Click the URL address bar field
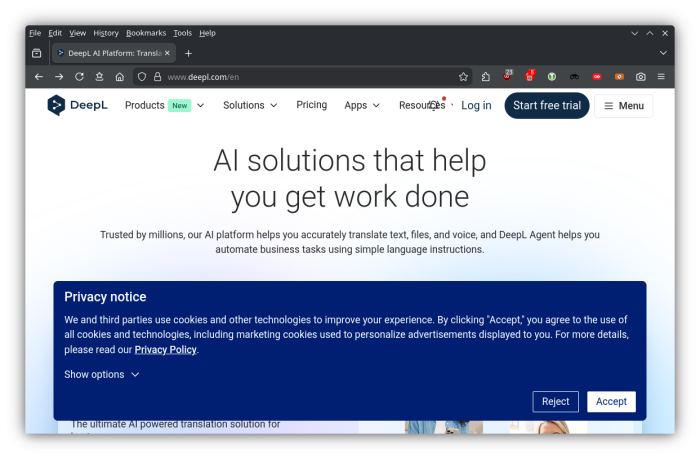700x459 pixels. [x=300, y=77]
